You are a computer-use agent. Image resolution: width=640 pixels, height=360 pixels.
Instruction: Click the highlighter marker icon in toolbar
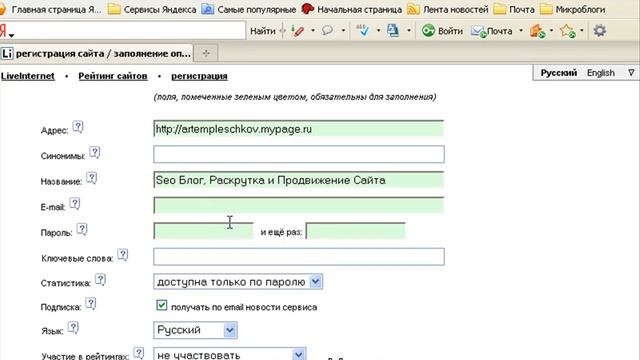tap(298, 31)
